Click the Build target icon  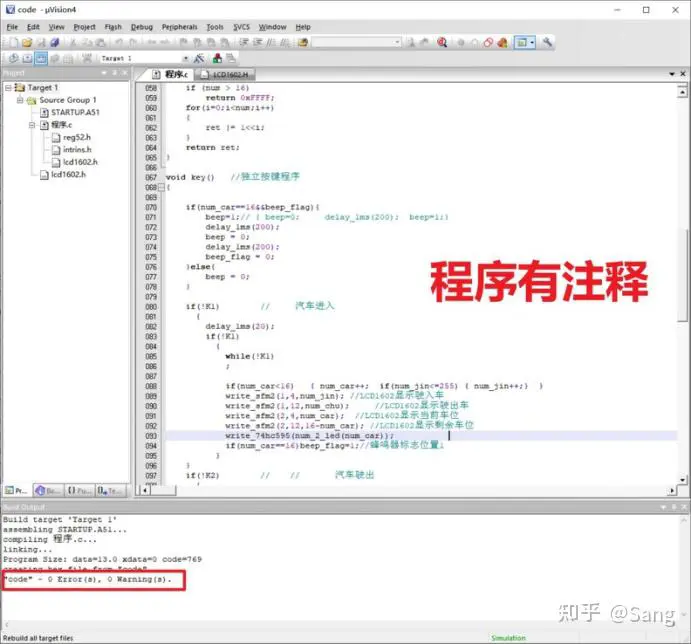(27, 58)
